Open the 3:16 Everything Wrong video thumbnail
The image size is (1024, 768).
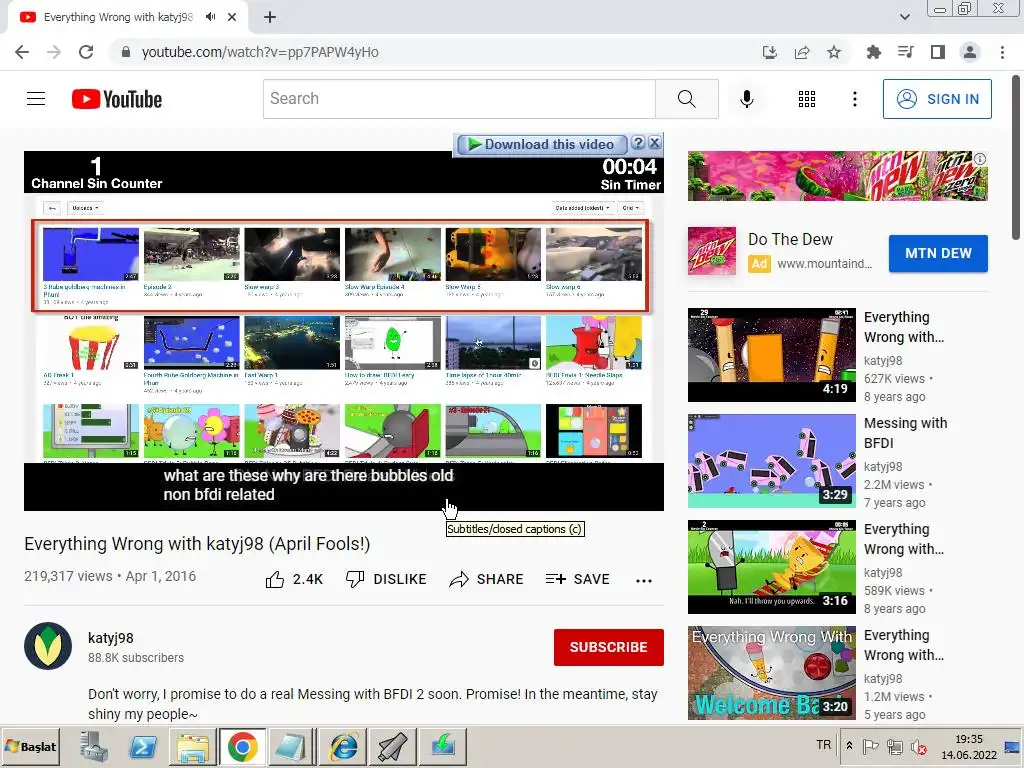(771, 567)
